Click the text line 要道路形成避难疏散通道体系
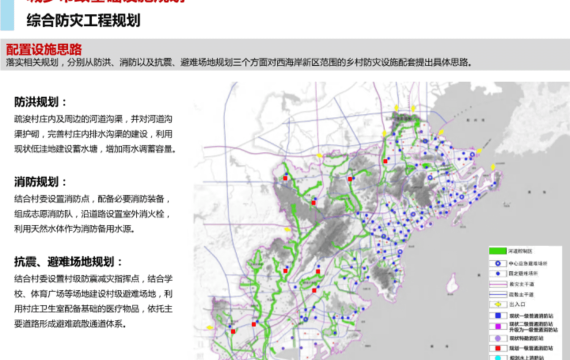The height and width of the screenshot is (360, 570). coord(70,324)
